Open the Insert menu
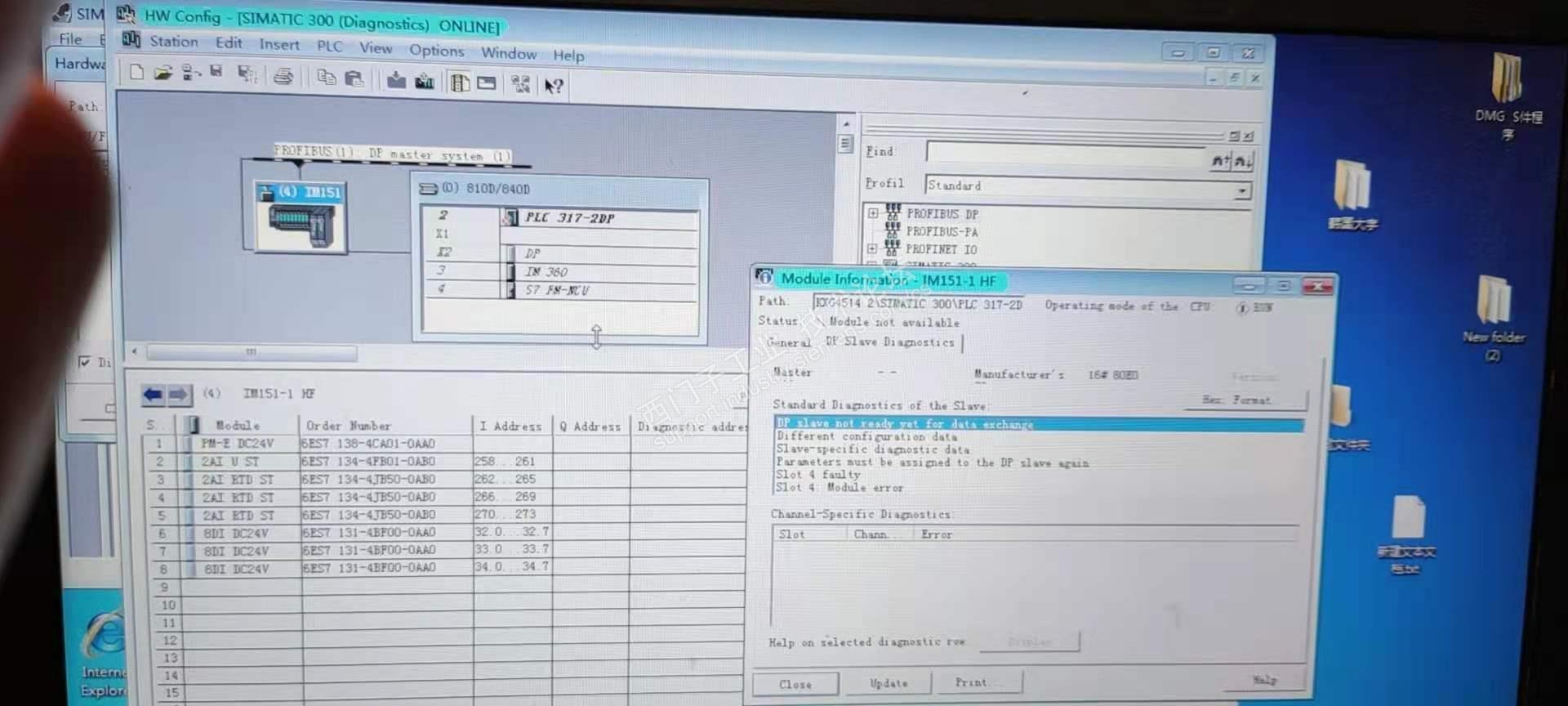Viewport: 1568px width, 706px height. pyautogui.click(x=279, y=44)
